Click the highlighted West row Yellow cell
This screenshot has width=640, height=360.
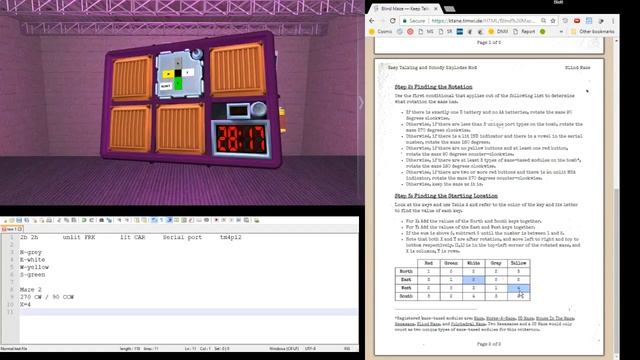pyautogui.click(x=518, y=288)
